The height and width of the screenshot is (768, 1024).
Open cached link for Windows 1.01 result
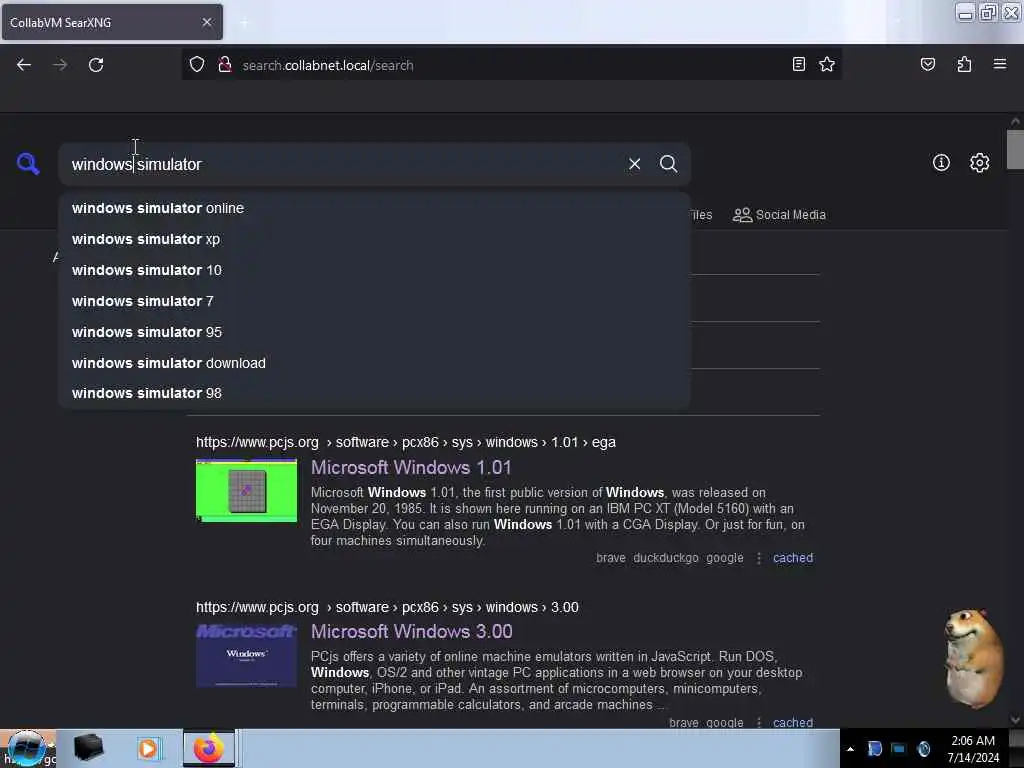[793, 558]
